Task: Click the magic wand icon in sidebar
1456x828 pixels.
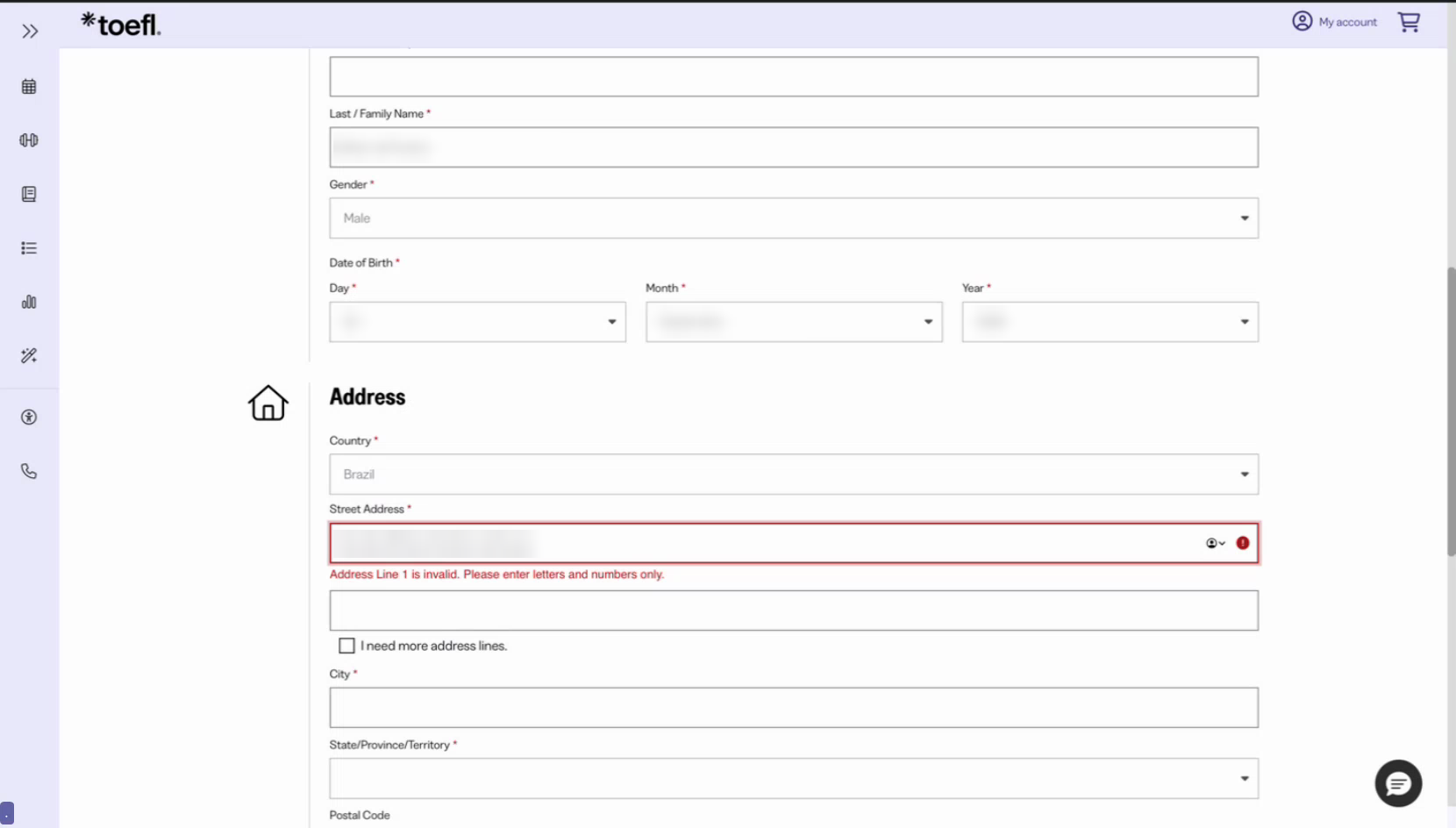Action: [x=29, y=355]
